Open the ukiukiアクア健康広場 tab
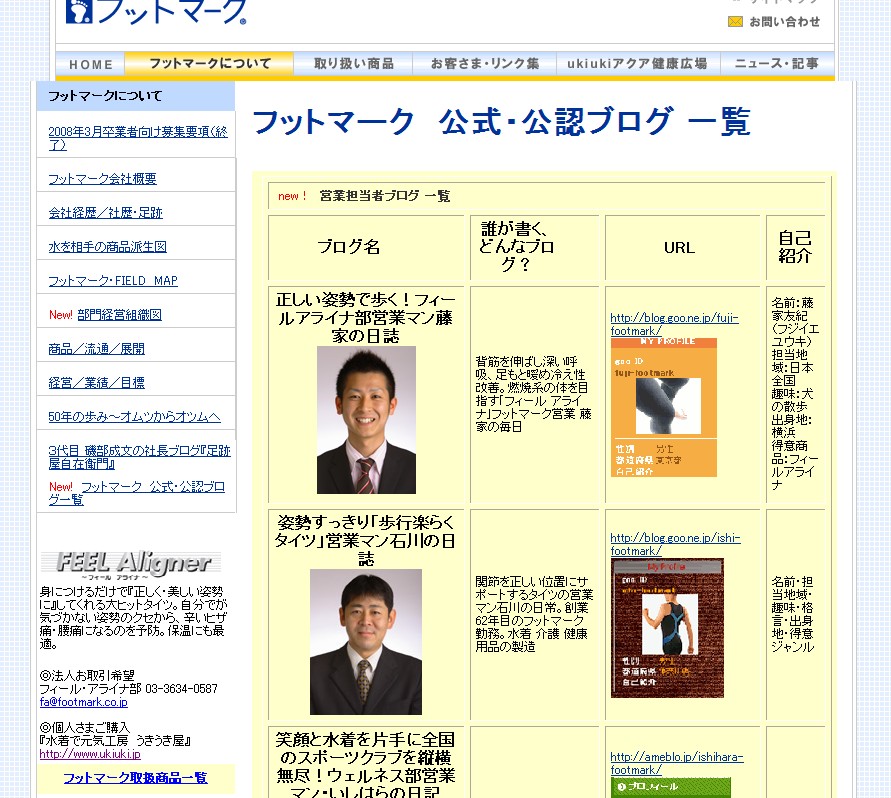This screenshot has height=798, width=891. coord(638,64)
